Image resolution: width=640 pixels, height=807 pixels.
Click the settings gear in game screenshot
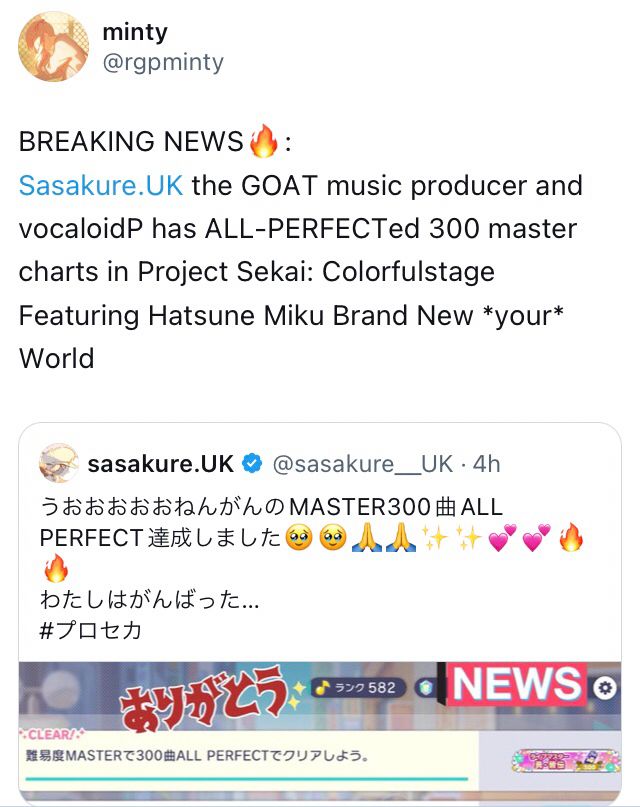[x=605, y=688]
